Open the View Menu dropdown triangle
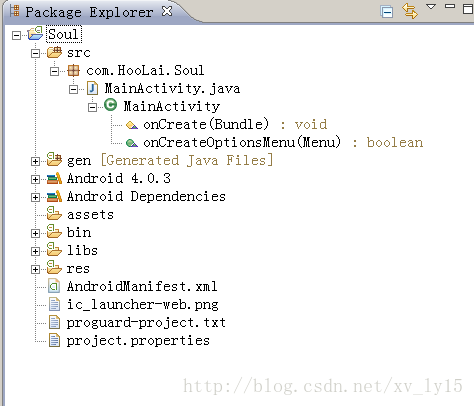The width and height of the screenshot is (474, 406). coord(431,6)
